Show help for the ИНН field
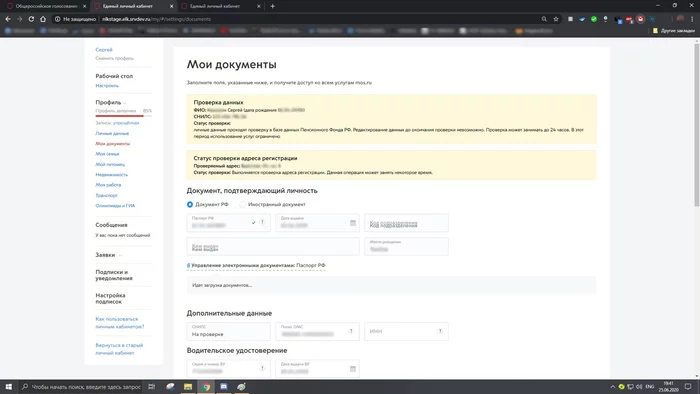Viewport: 700px width, 394px height. pos(440,331)
